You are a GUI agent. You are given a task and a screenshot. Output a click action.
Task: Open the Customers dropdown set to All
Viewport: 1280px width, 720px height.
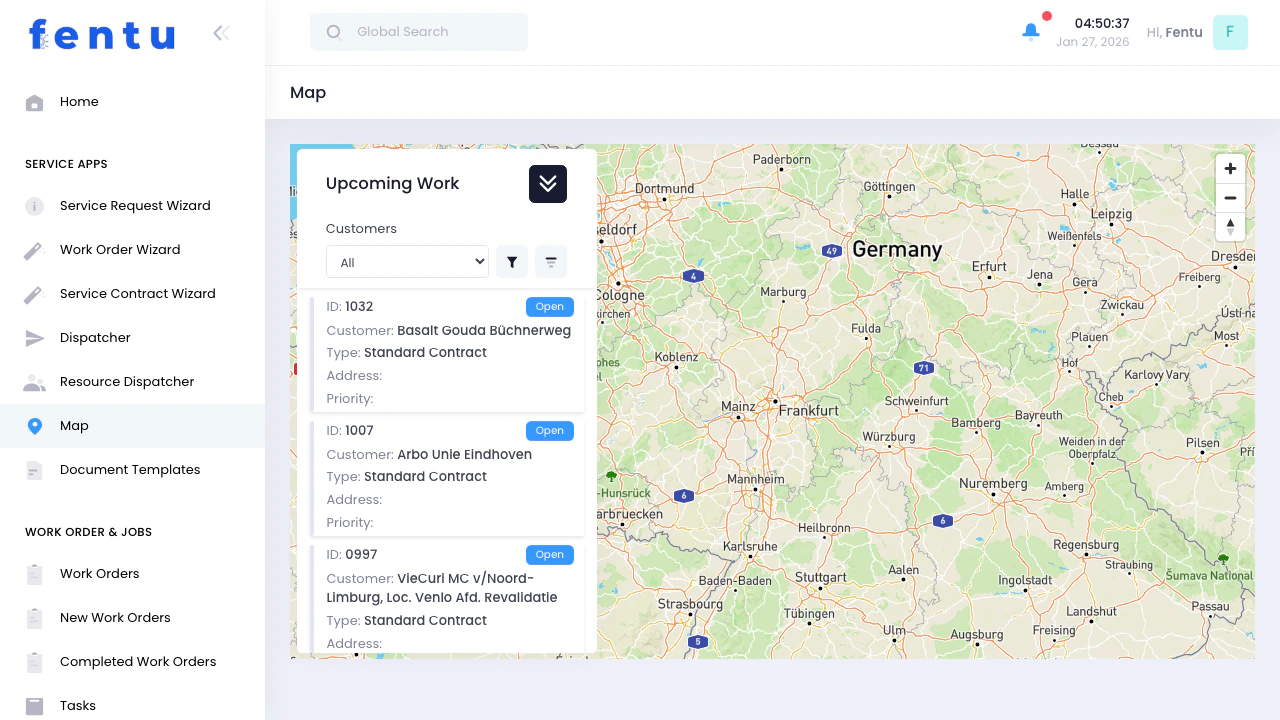coord(407,261)
